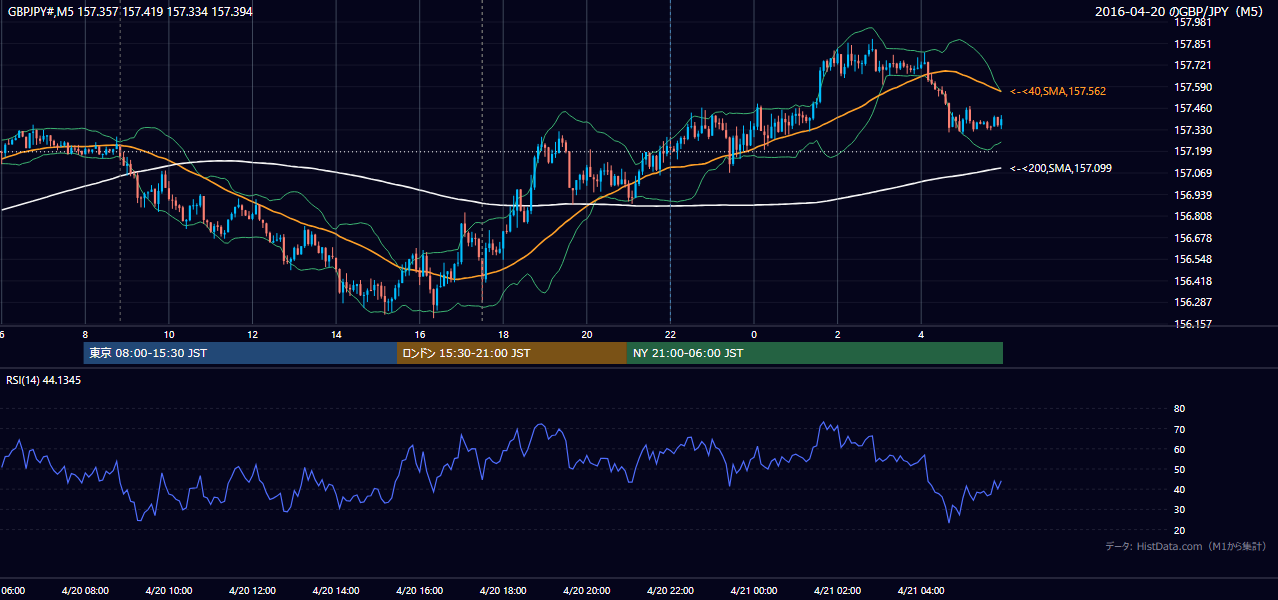The height and width of the screenshot is (600, 1278).
Task: Click hour label 10 under the price chart
Action: pos(169,334)
